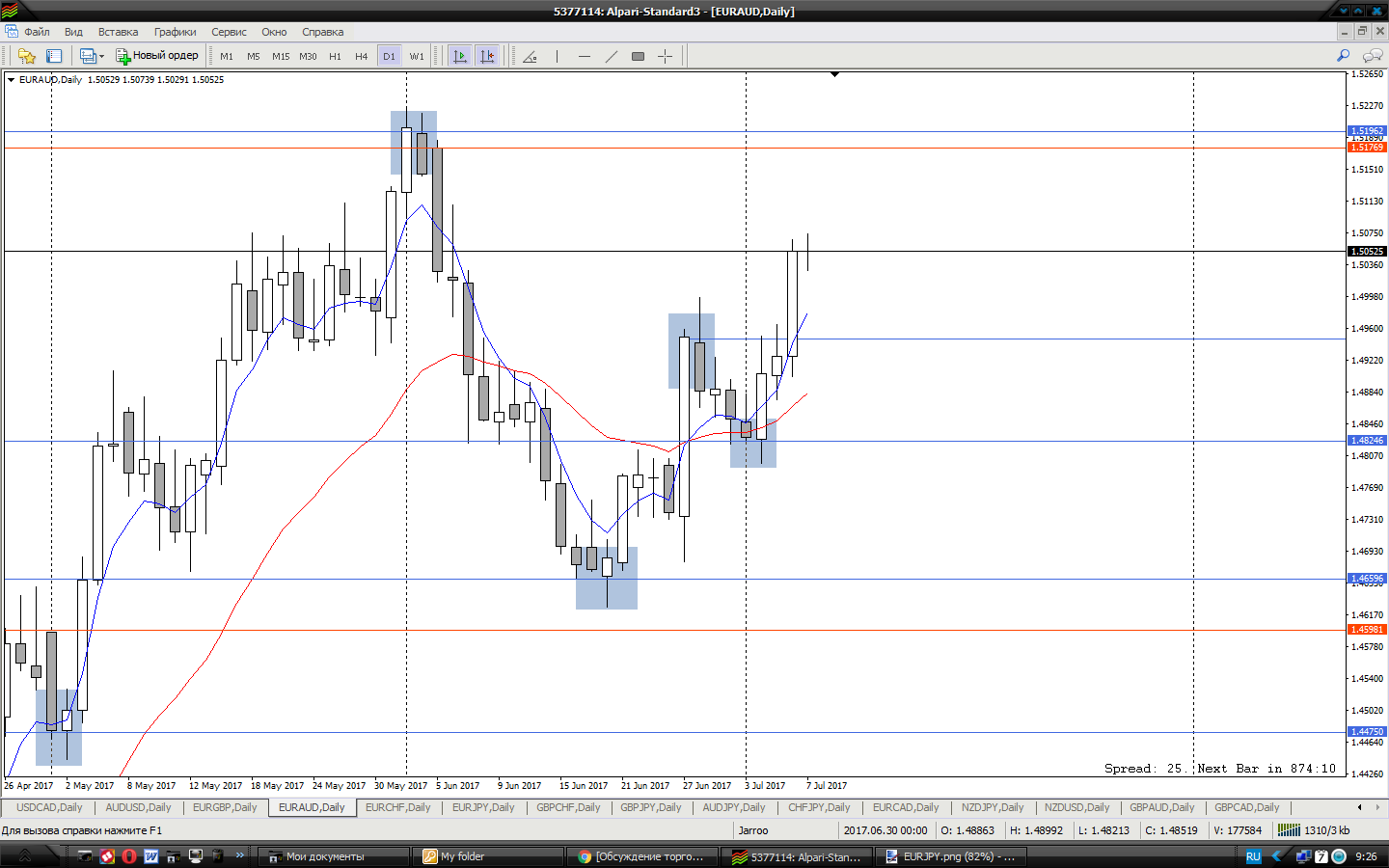Switch to the GBPJPY,Daily chart tab
Image resolution: width=1389 pixels, height=868 pixels.
(650, 808)
